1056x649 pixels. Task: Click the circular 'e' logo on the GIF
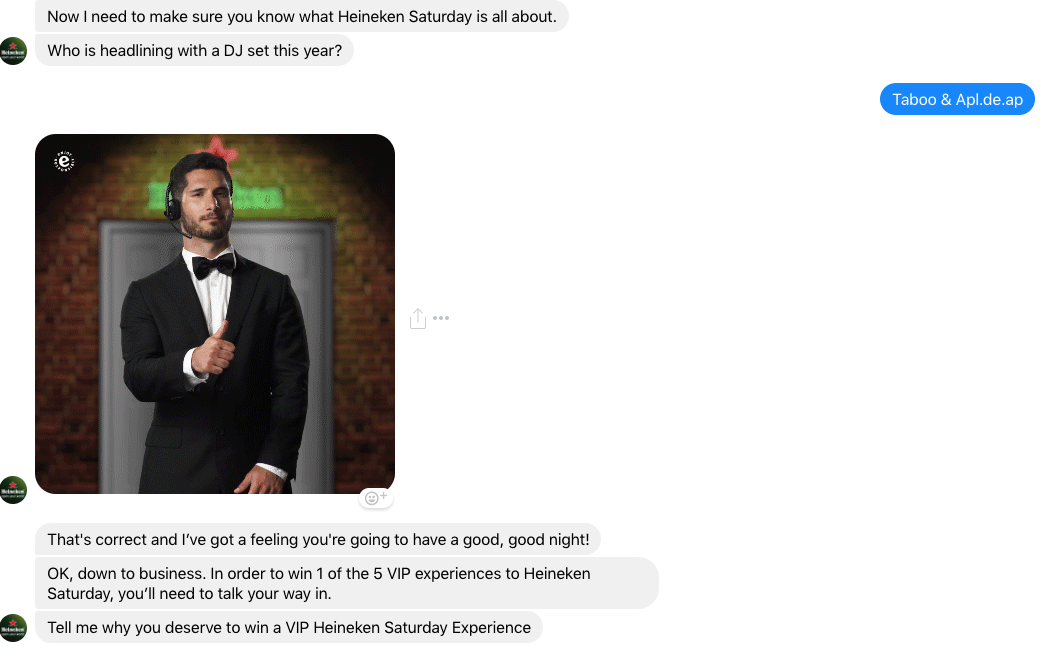click(x=64, y=162)
